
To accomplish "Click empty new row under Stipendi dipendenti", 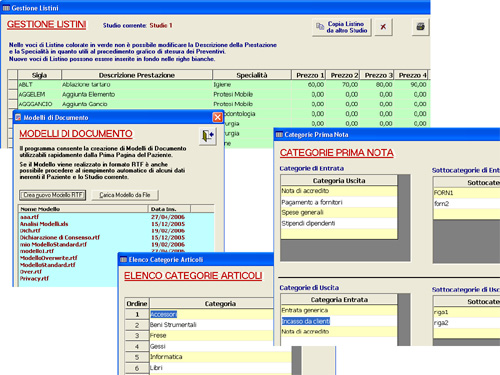I will [x=339, y=234].
